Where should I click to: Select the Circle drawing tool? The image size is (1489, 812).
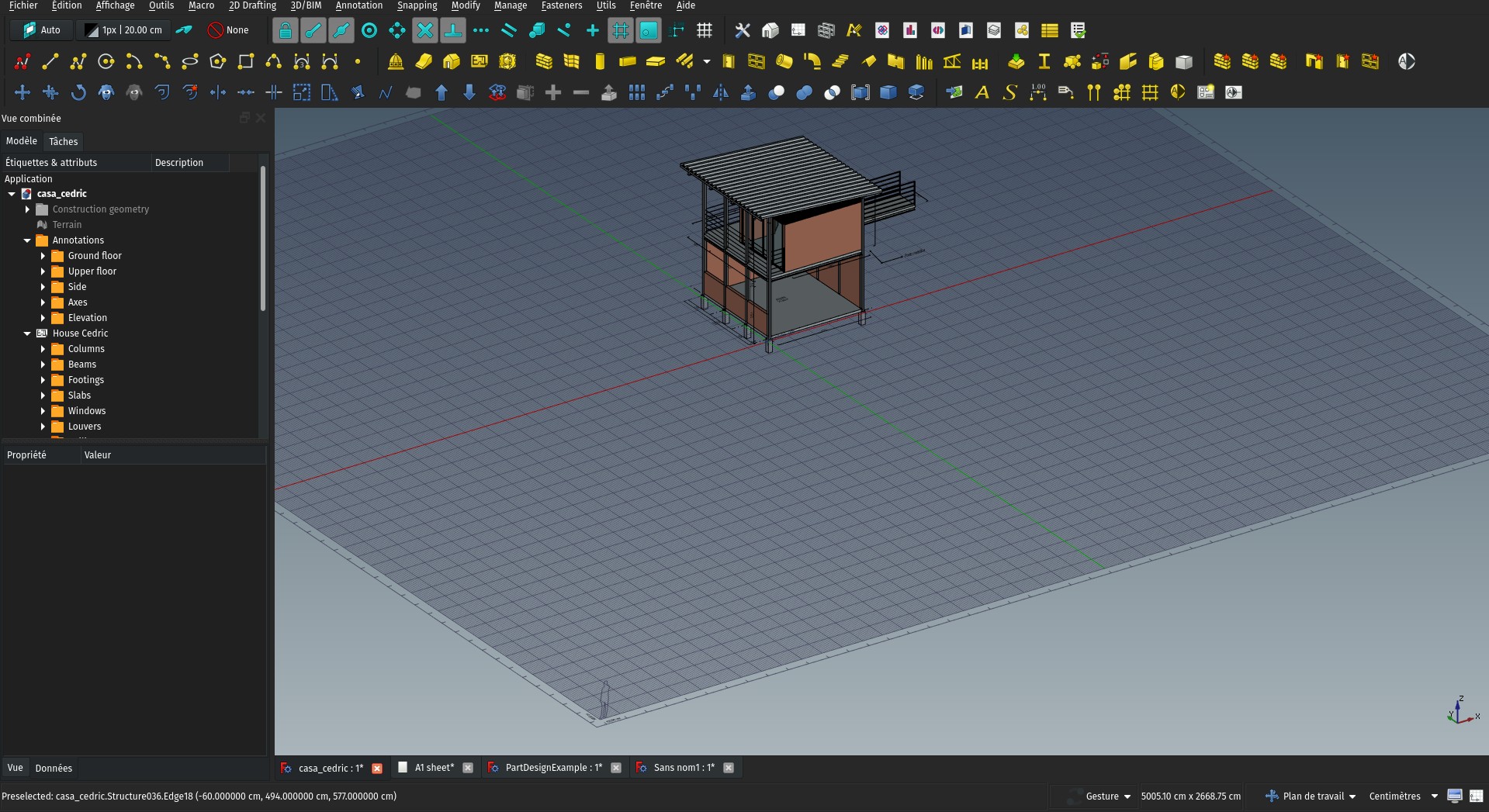106,61
